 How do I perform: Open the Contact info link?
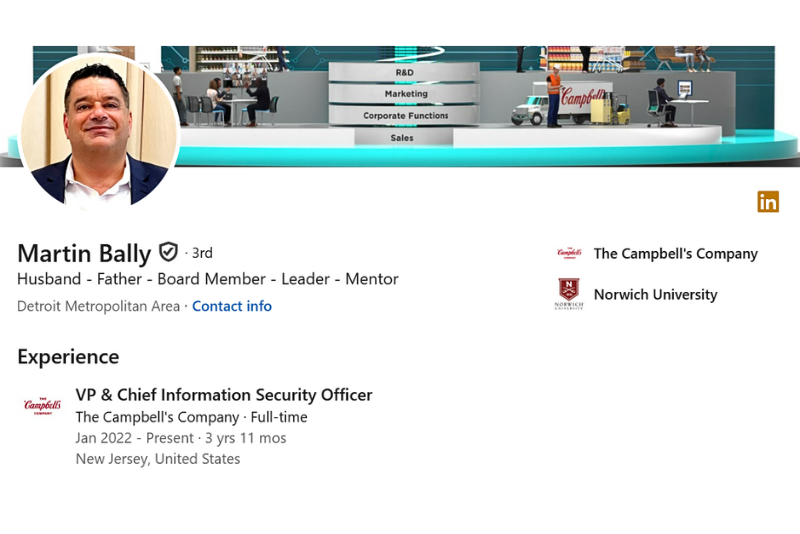tap(232, 306)
